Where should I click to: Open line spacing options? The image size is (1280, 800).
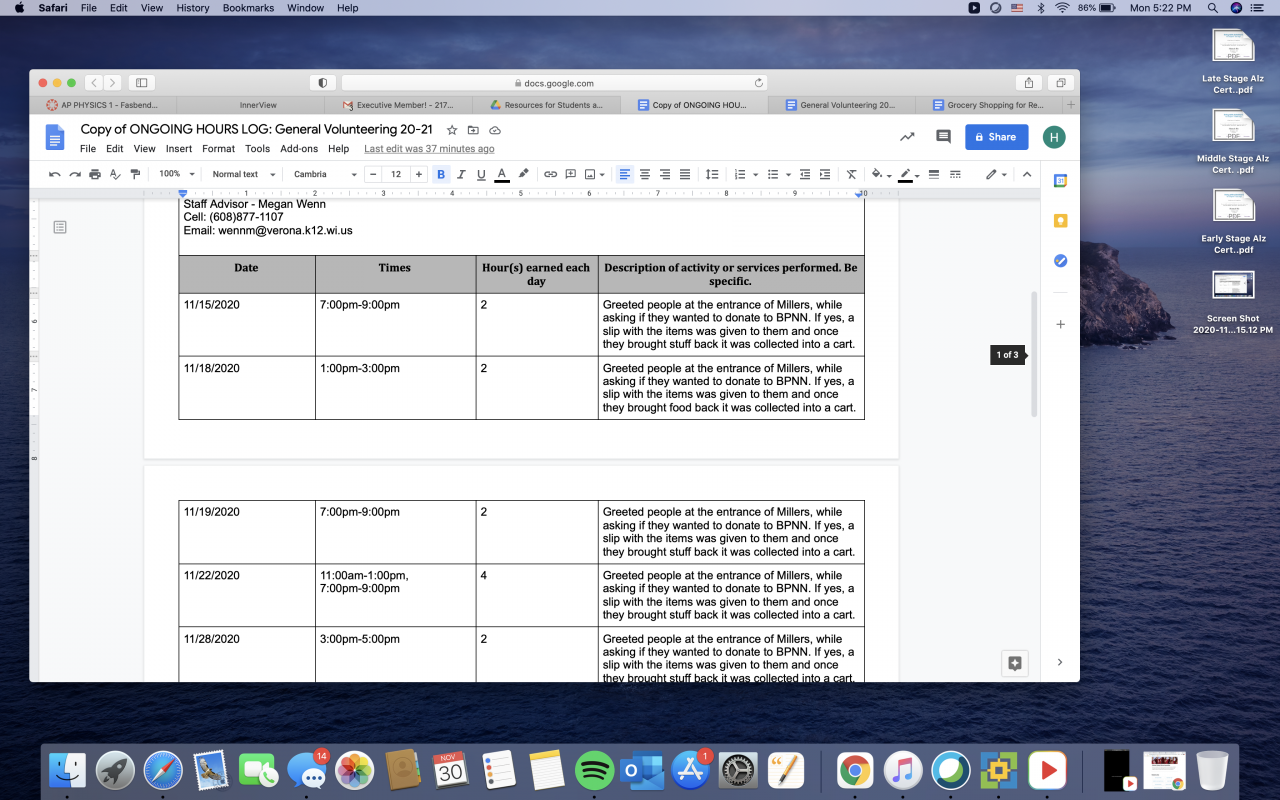(x=712, y=174)
